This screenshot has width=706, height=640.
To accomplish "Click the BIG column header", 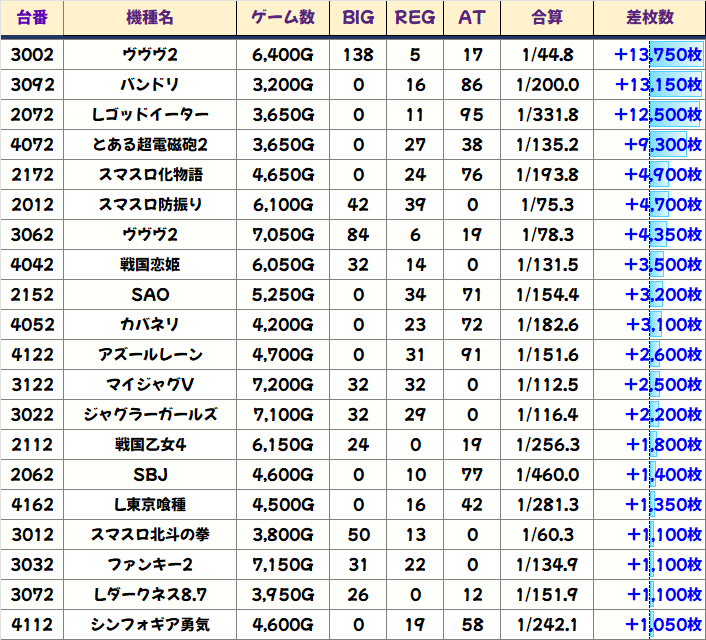I will [x=358, y=18].
